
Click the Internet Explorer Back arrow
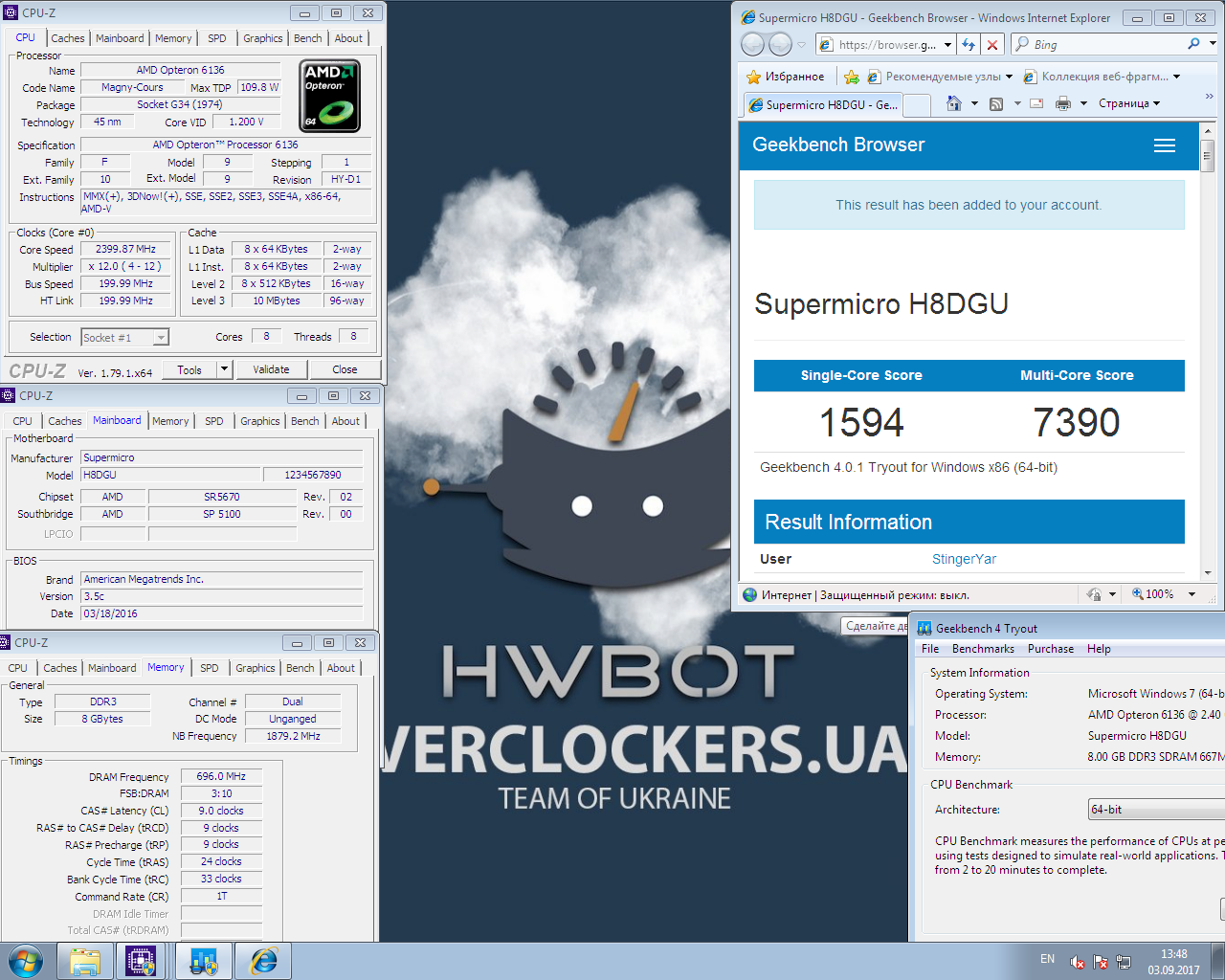point(753,44)
